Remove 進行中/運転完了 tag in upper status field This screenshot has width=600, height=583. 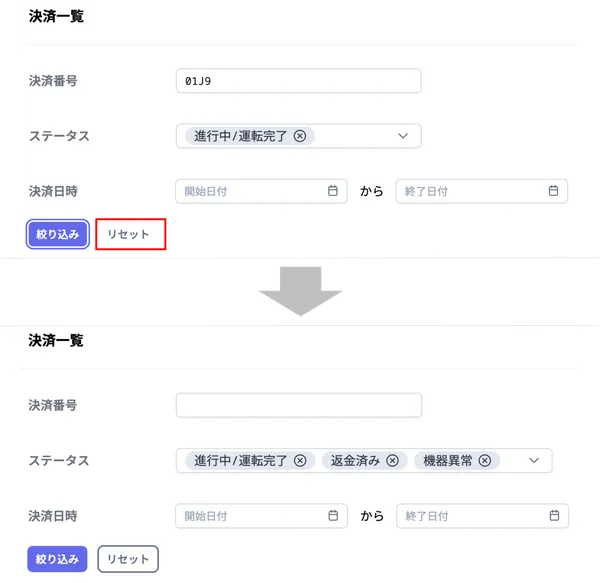click(300, 136)
